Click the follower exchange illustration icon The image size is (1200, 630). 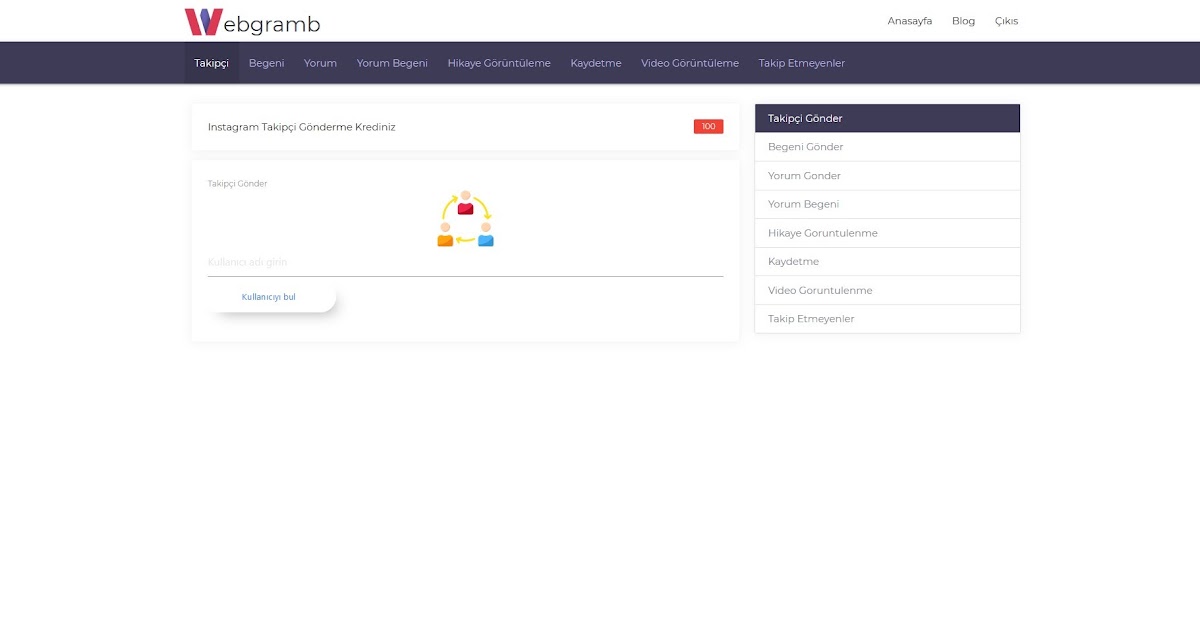465,219
